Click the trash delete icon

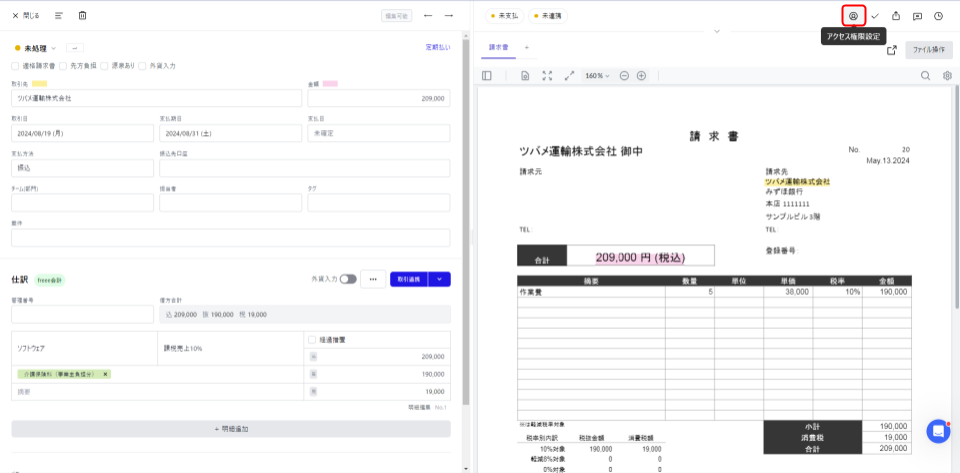(x=83, y=15)
